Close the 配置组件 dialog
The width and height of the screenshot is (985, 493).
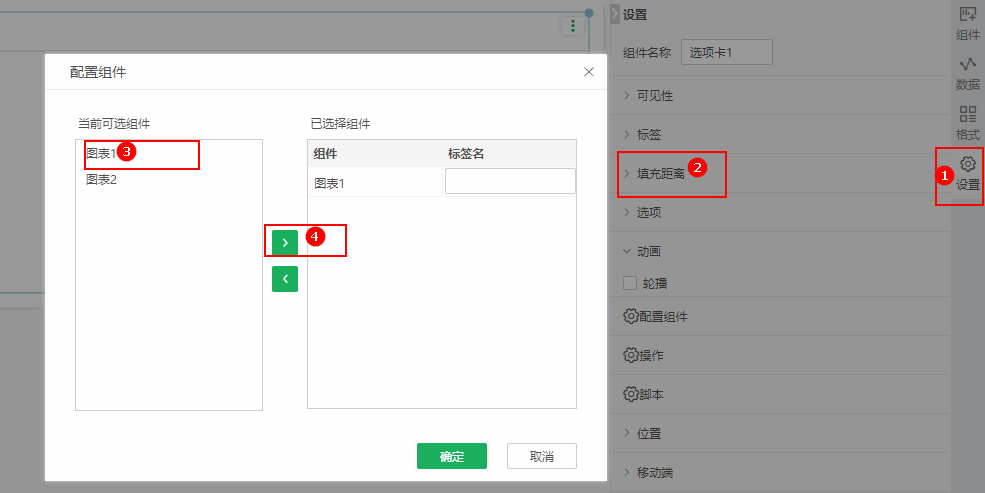pos(589,72)
